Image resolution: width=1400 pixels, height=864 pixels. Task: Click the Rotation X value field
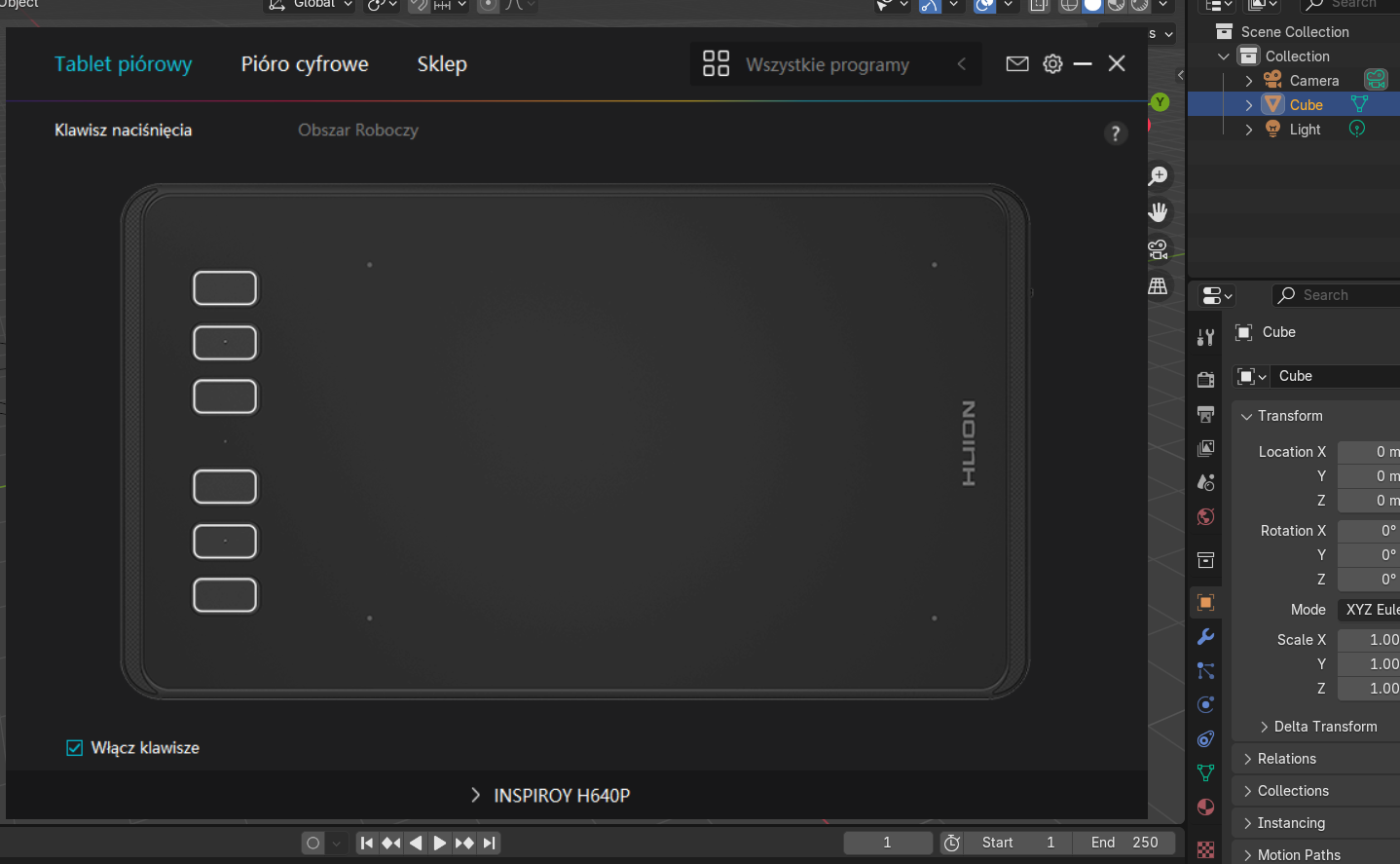point(1369,531)
